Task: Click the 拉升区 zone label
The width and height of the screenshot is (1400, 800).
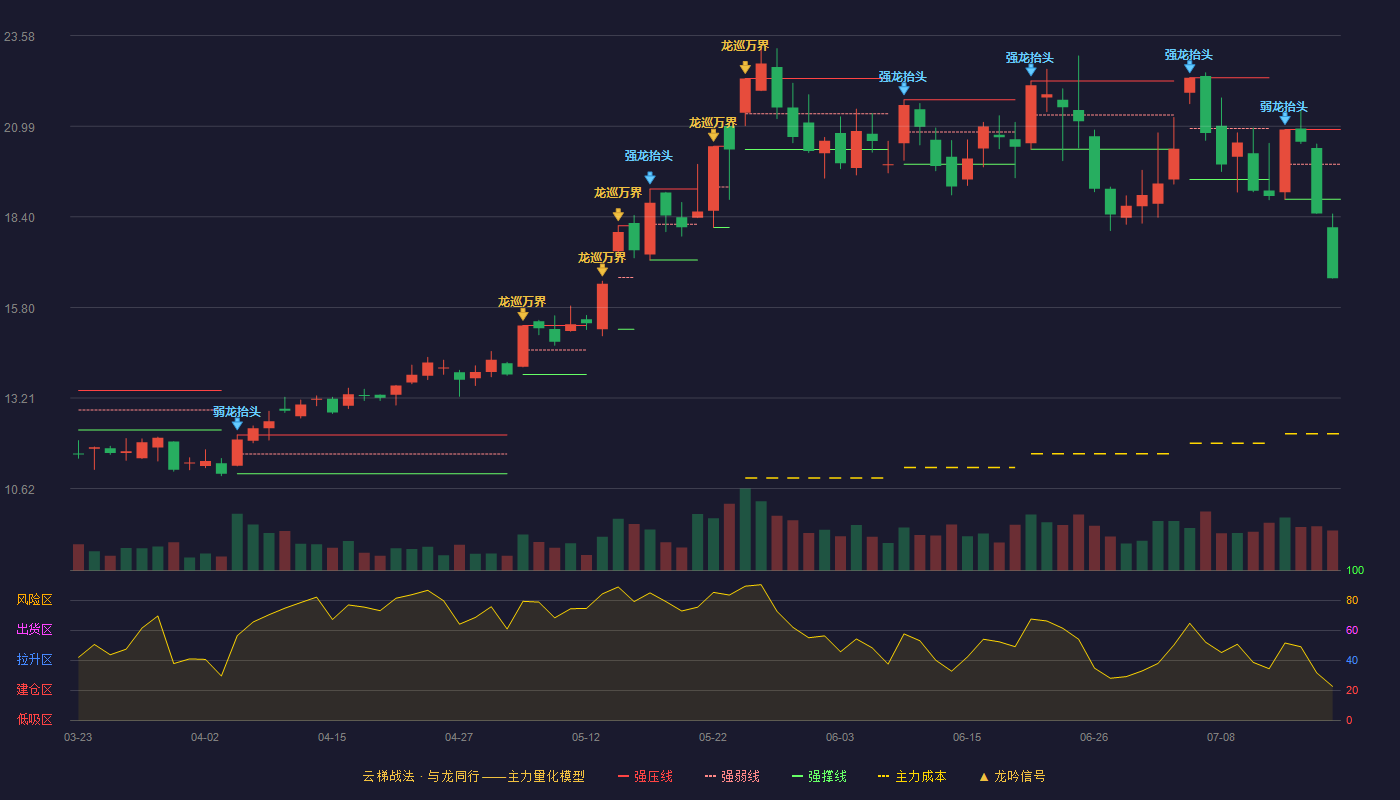Action: (34, 660)
